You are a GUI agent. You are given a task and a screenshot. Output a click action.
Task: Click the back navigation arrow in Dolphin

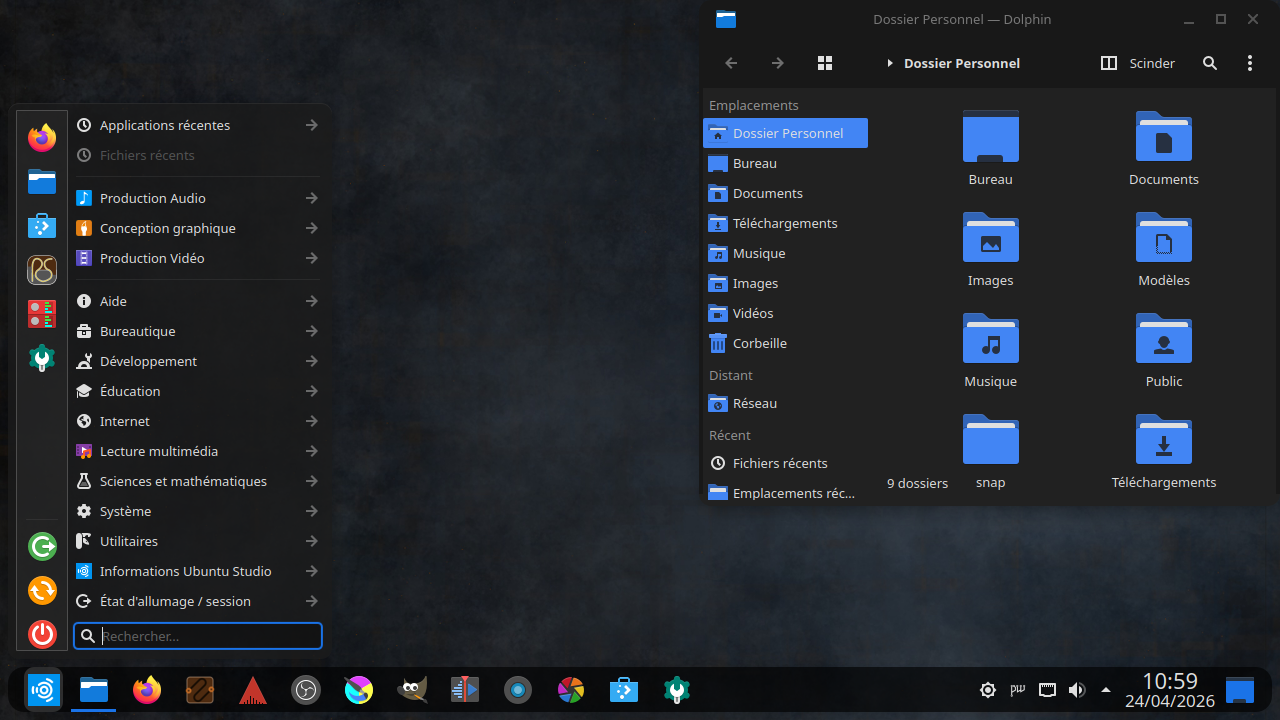click(731, 63)
